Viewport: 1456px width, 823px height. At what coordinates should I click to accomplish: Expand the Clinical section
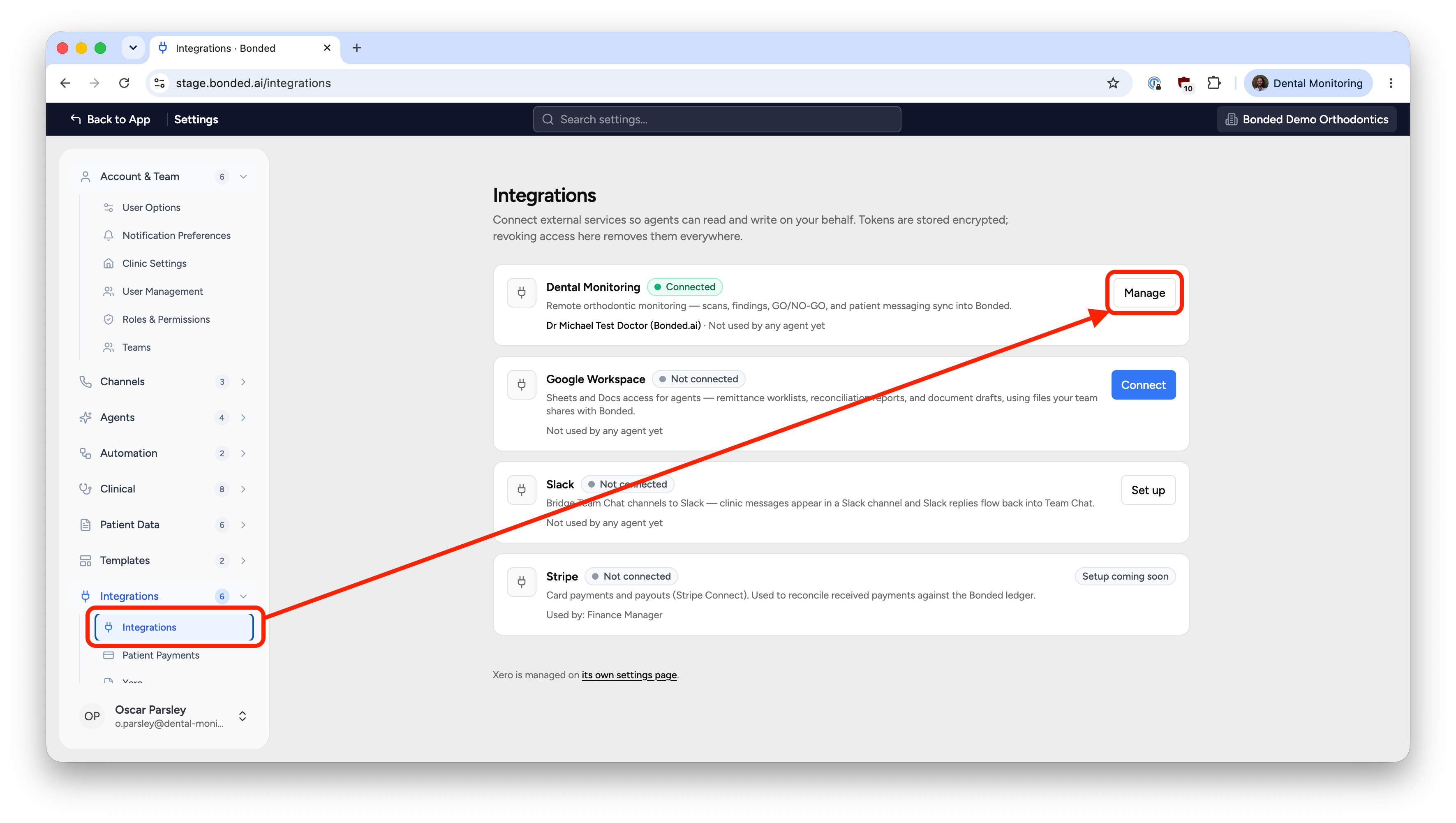point(243,490)
